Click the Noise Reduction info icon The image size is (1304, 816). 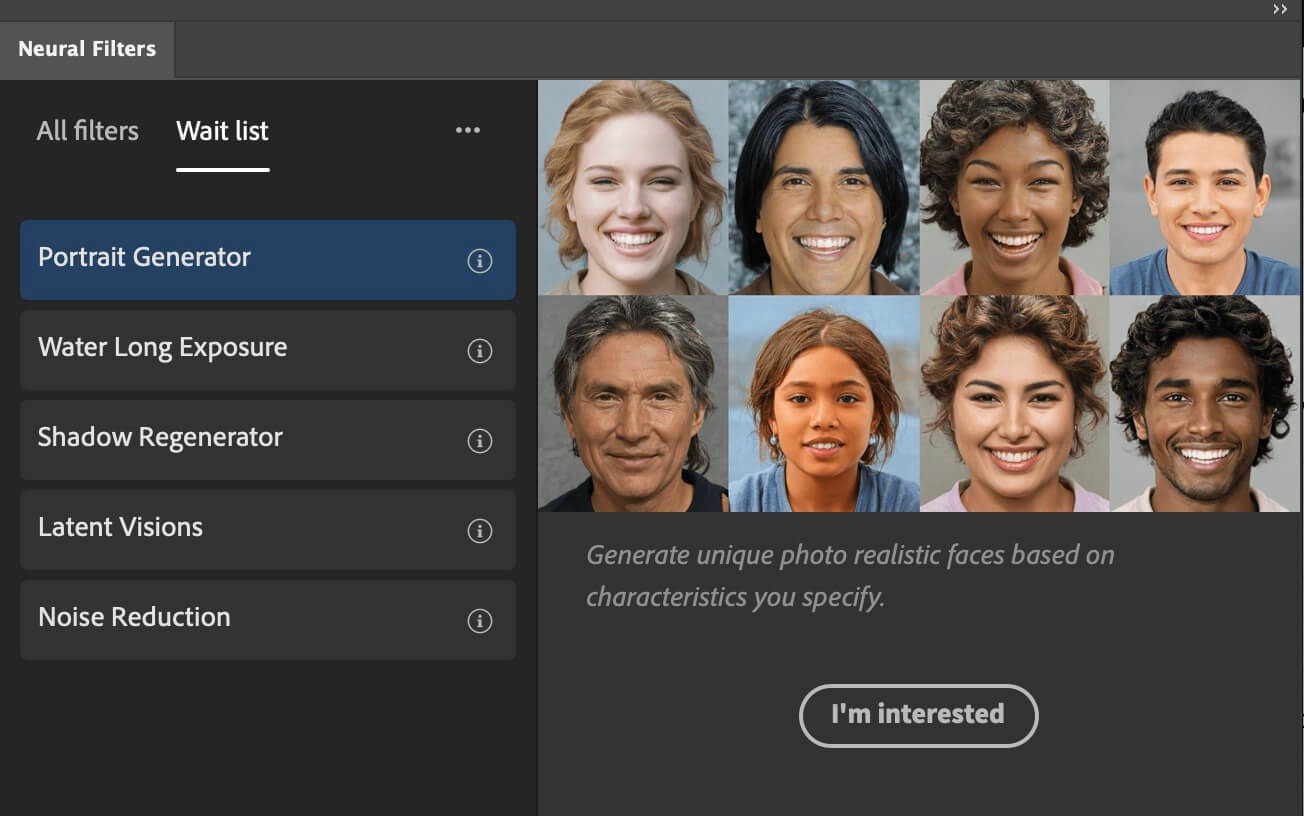480,621
